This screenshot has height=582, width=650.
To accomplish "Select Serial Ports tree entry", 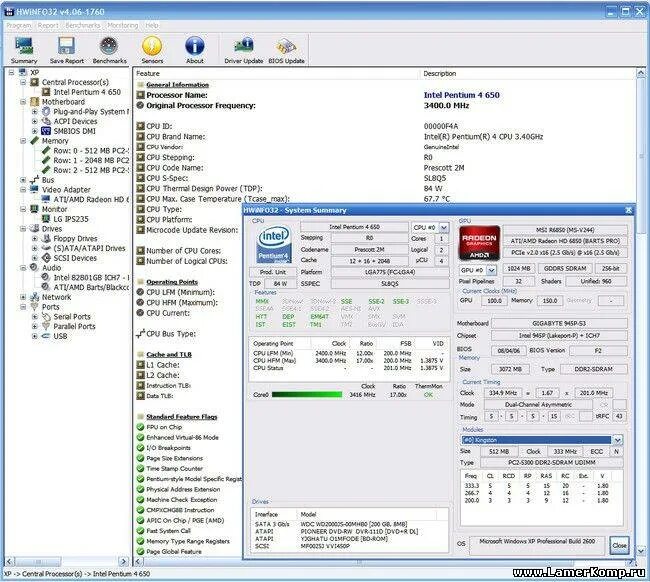I will [72, 316].
